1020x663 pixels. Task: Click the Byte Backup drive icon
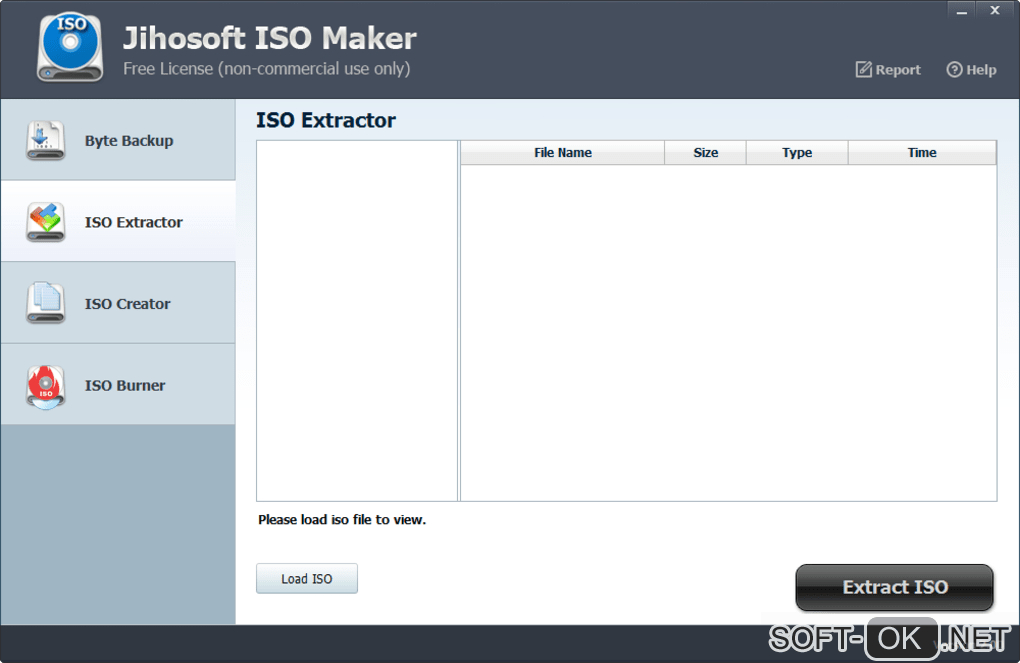coord(46,141)
